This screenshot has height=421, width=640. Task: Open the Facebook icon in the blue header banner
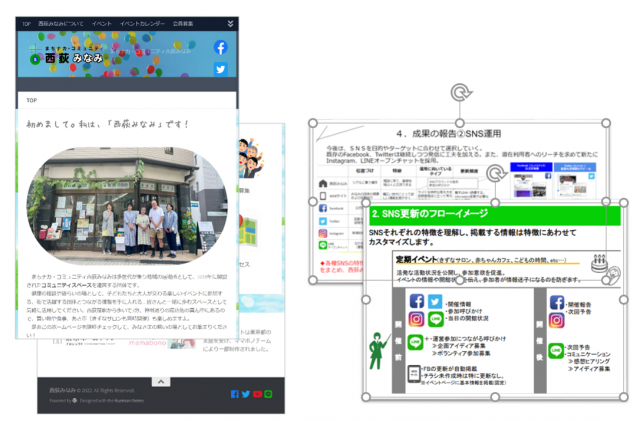[220, 48]
